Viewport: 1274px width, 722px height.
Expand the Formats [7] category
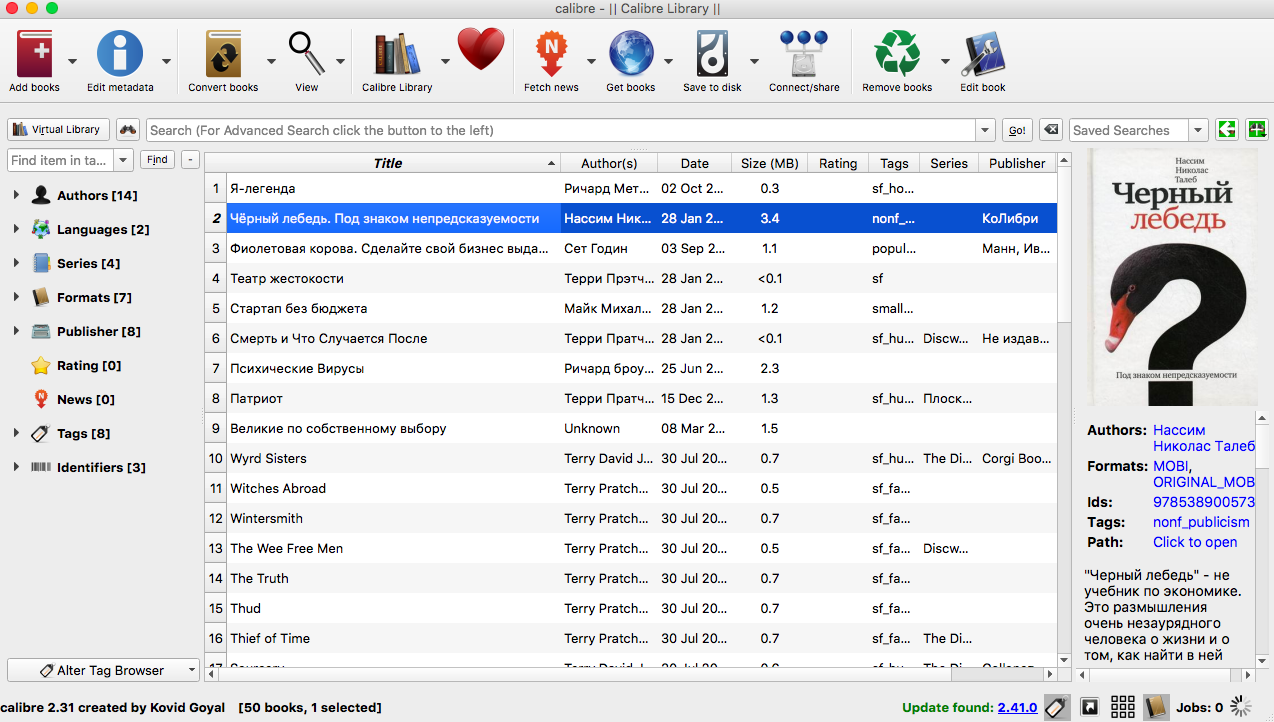pyautogui.click(x=16, y=297)
